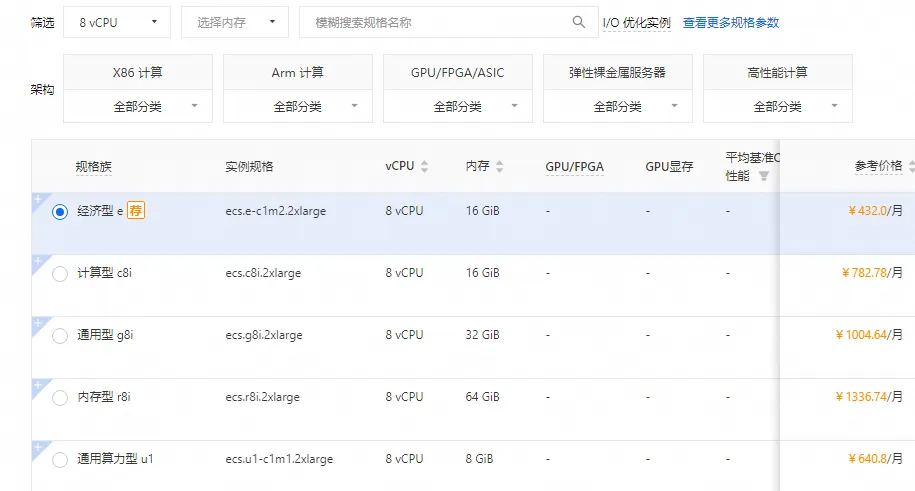This screenshot has height=491, width=915.
Task: Expand the 经济型 e row plus corner
Action: (38, 199)
